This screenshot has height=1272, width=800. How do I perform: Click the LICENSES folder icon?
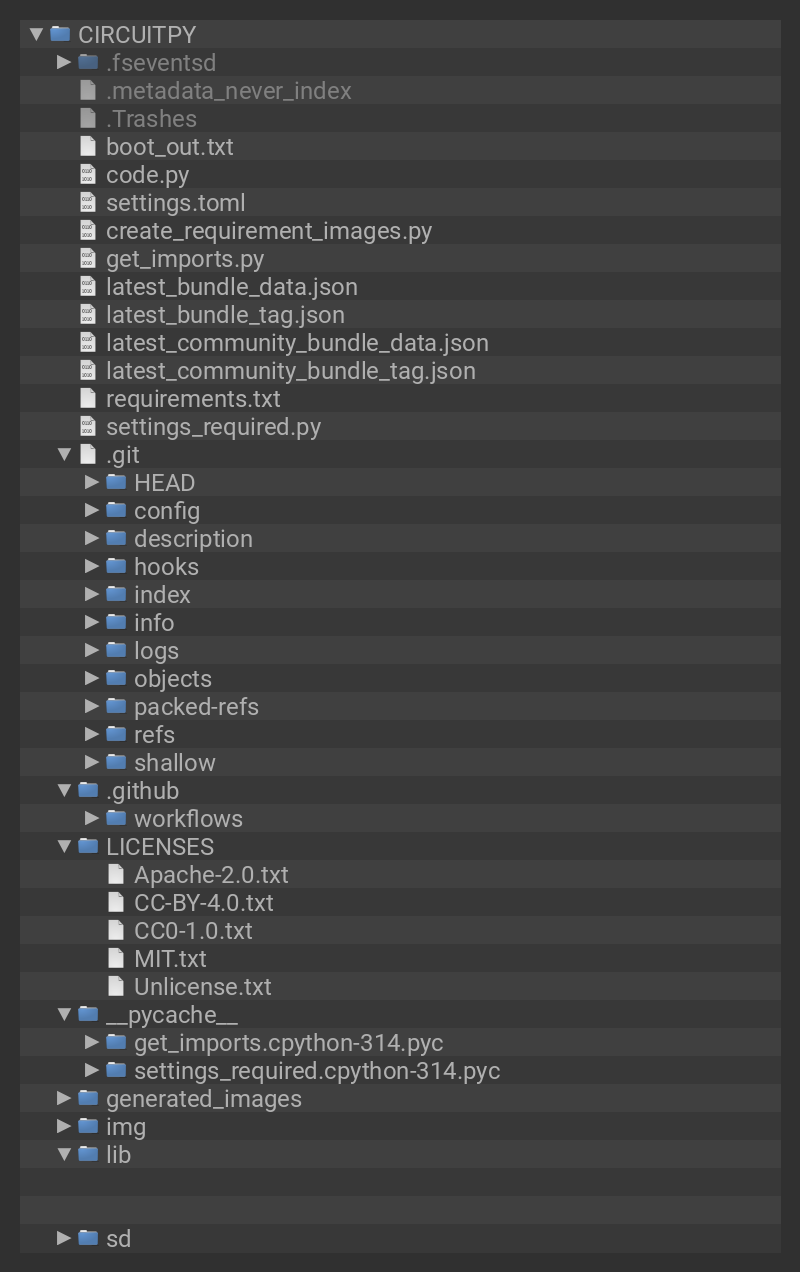88,847
